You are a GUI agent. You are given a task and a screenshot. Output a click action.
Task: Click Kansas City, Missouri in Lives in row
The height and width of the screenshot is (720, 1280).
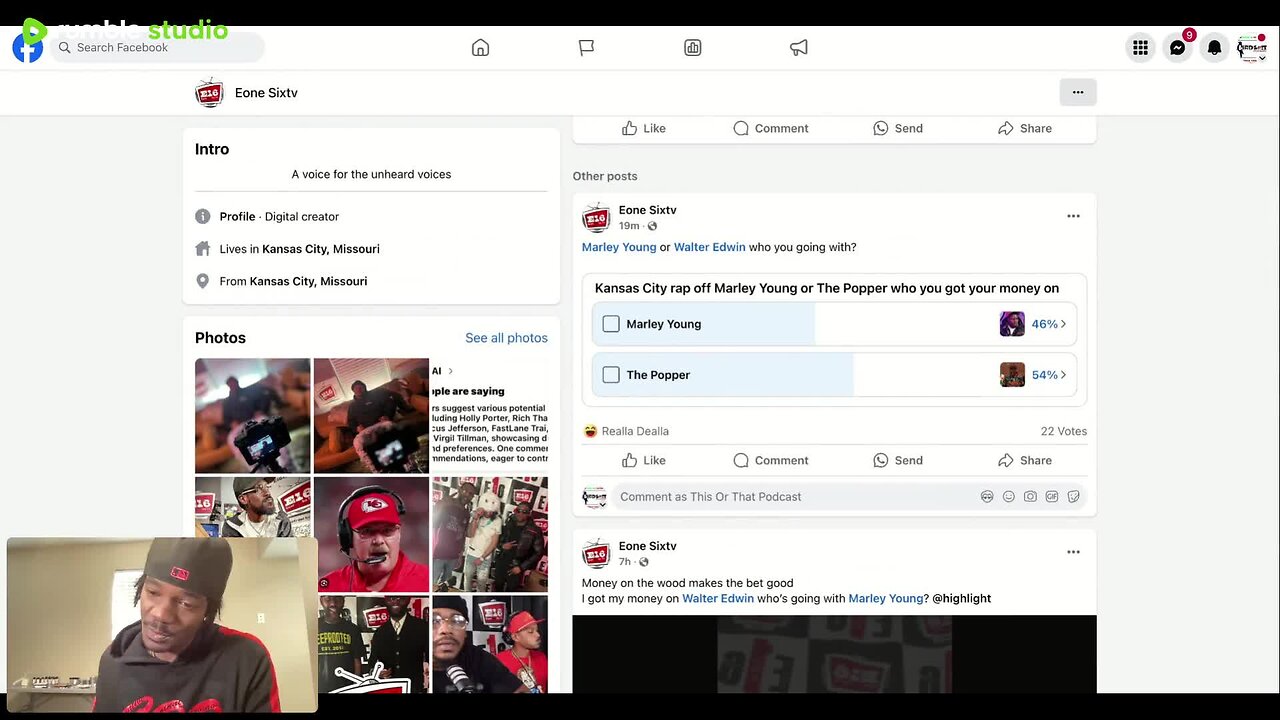[x=321, y=249]
